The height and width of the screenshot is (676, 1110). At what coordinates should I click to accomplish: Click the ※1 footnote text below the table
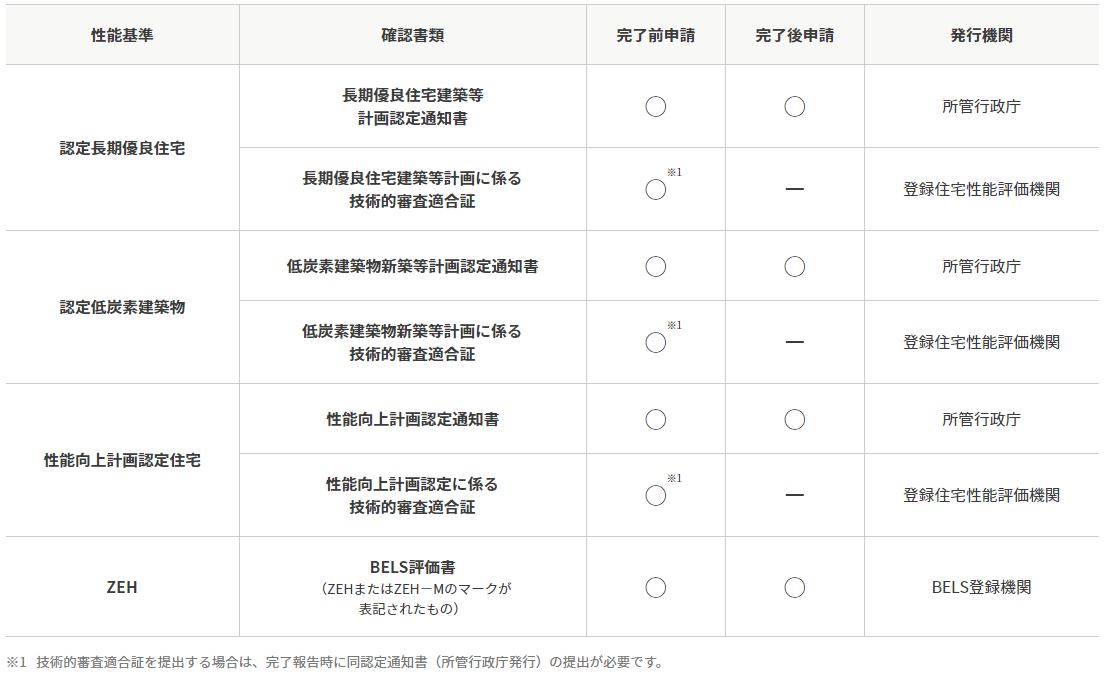336,662
